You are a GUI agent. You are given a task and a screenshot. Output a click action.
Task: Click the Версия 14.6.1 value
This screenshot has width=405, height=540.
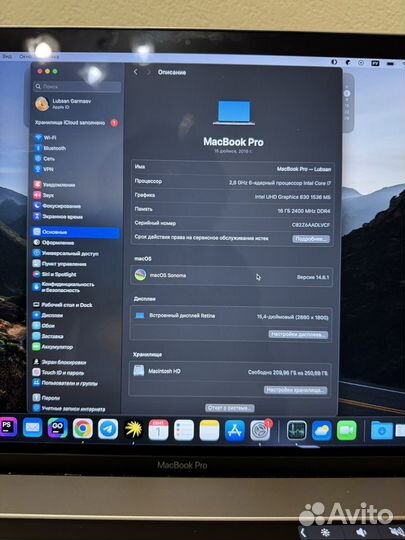(313, 277)
